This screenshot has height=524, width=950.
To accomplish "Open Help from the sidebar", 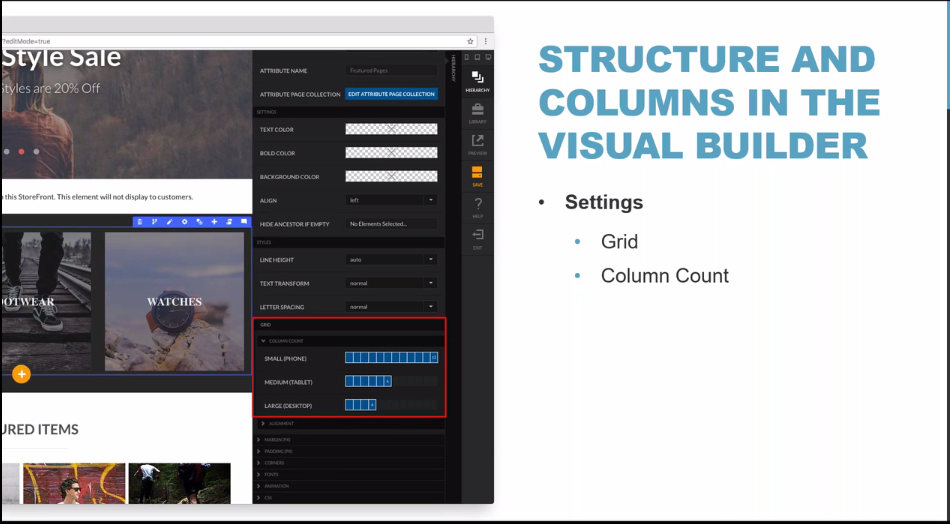I will (477, 208).
